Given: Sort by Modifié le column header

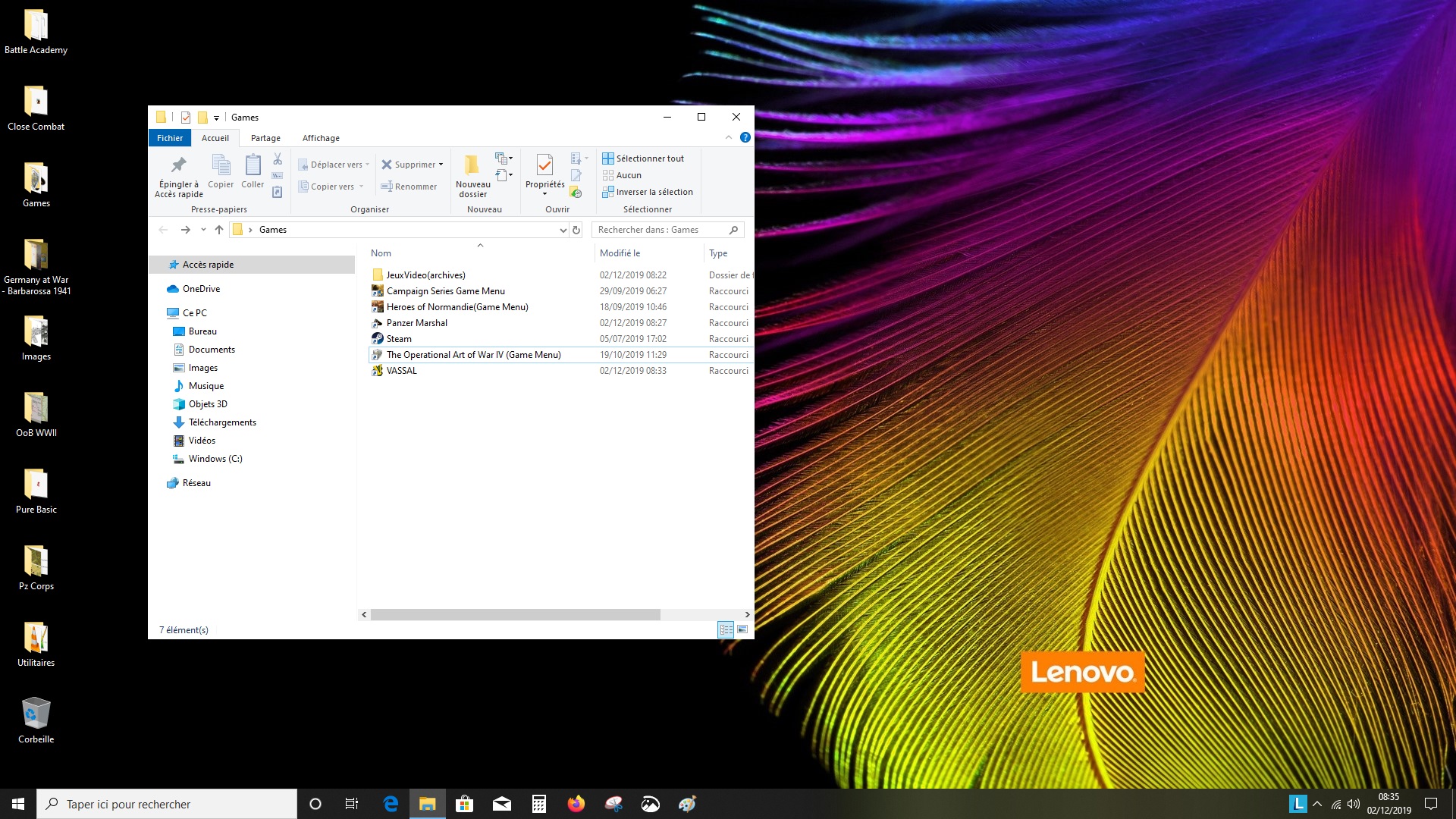Looking at the screenshot, I should 620,253.
